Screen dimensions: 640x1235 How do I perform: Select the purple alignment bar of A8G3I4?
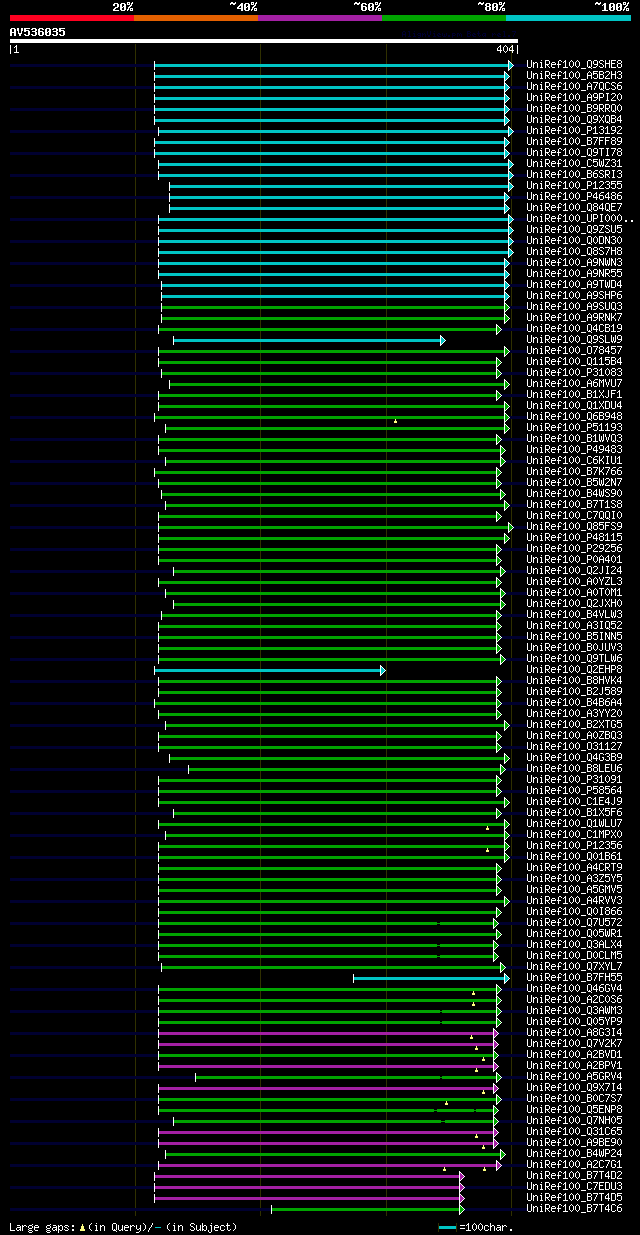coord(328,1033)
